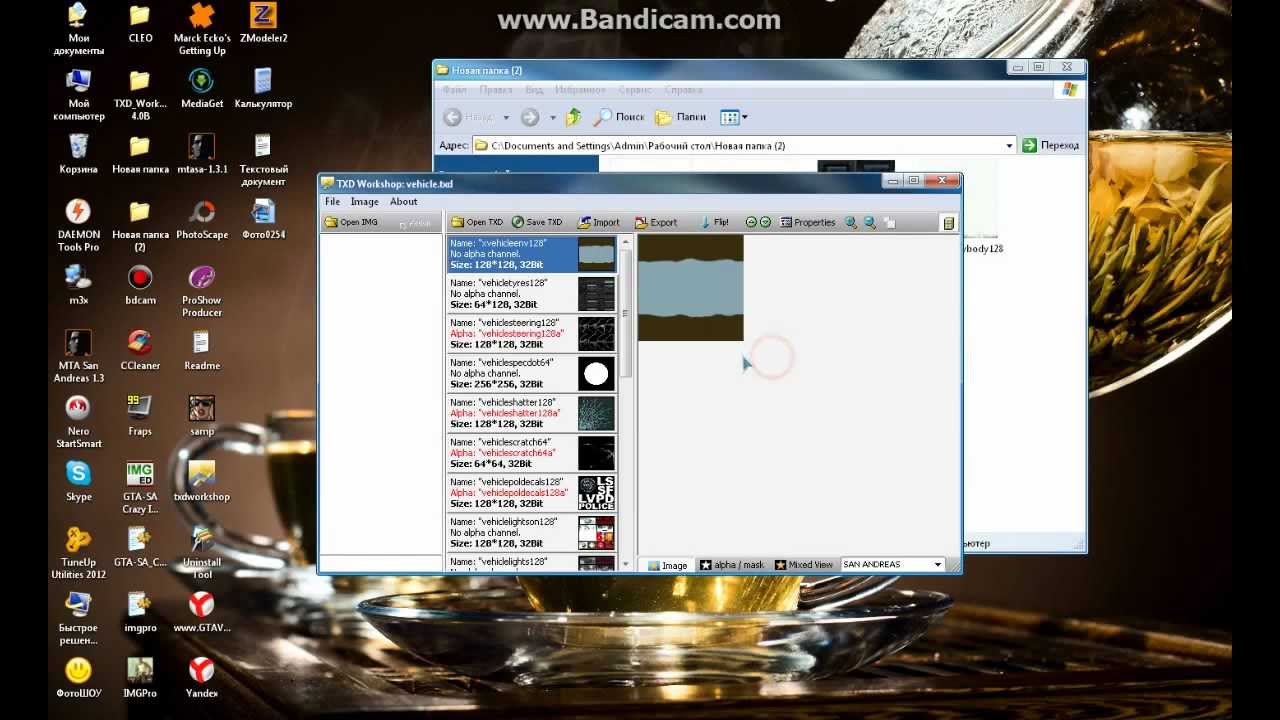
Task: Move texture down with the green down arrow
Action: tap(765, 222)
